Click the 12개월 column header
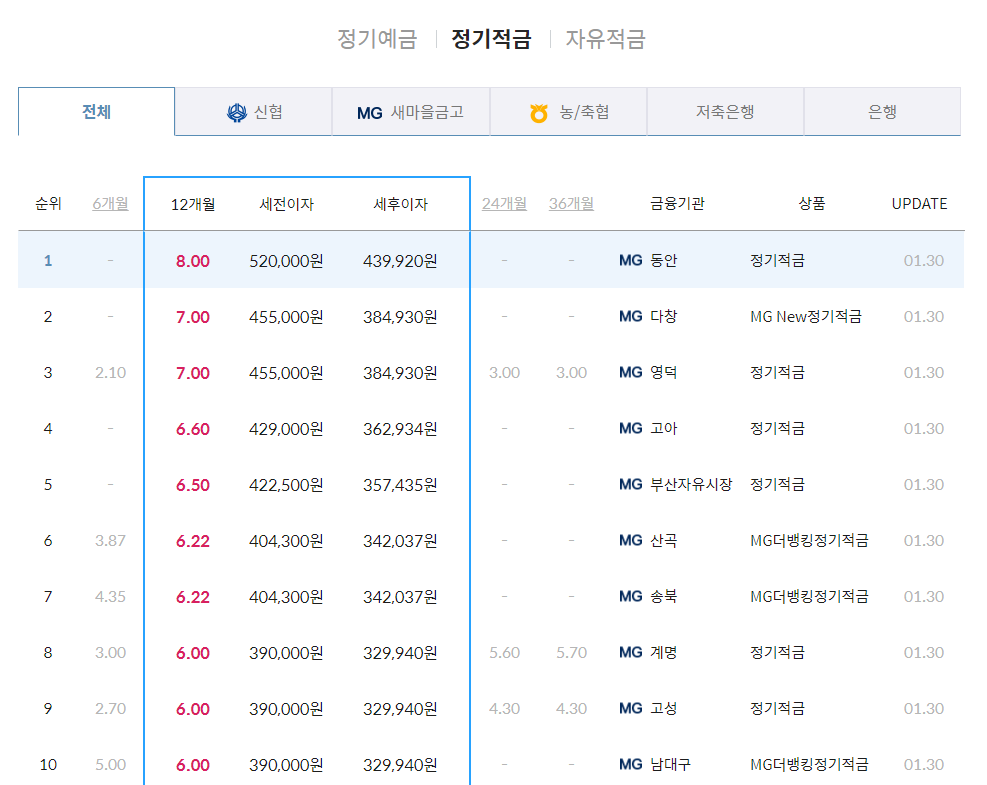987x785 pixels. click(x=193, y=205)
